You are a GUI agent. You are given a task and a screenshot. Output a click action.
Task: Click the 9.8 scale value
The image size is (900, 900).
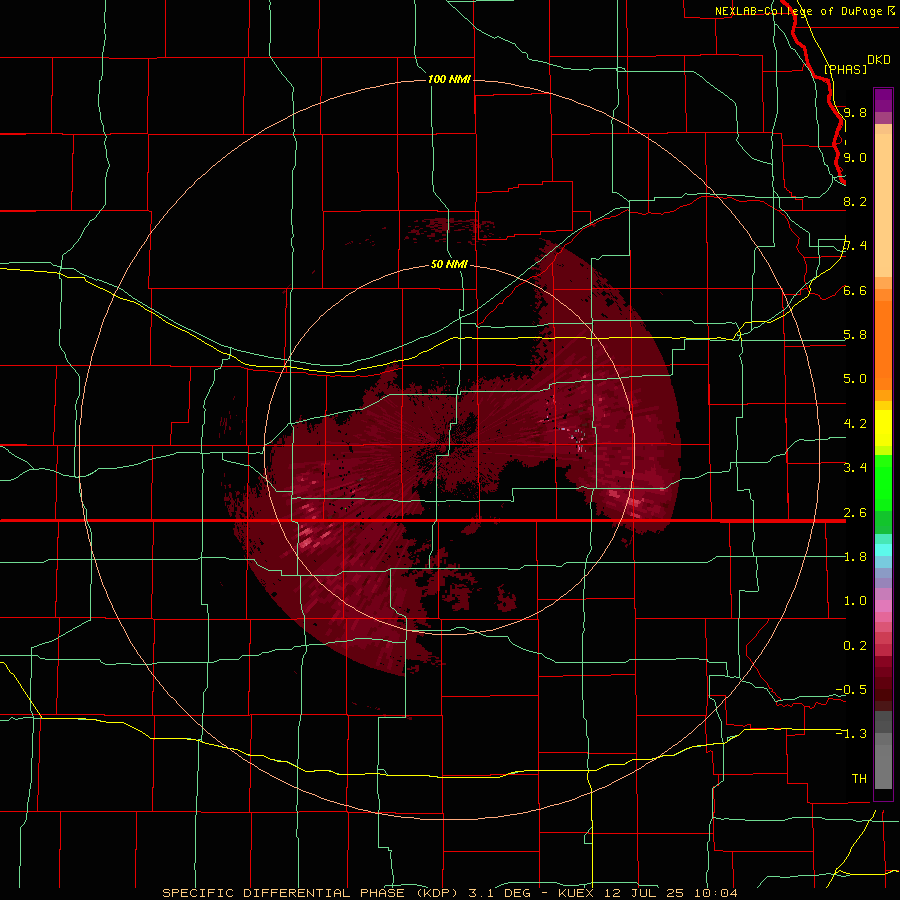click(855, 112)
